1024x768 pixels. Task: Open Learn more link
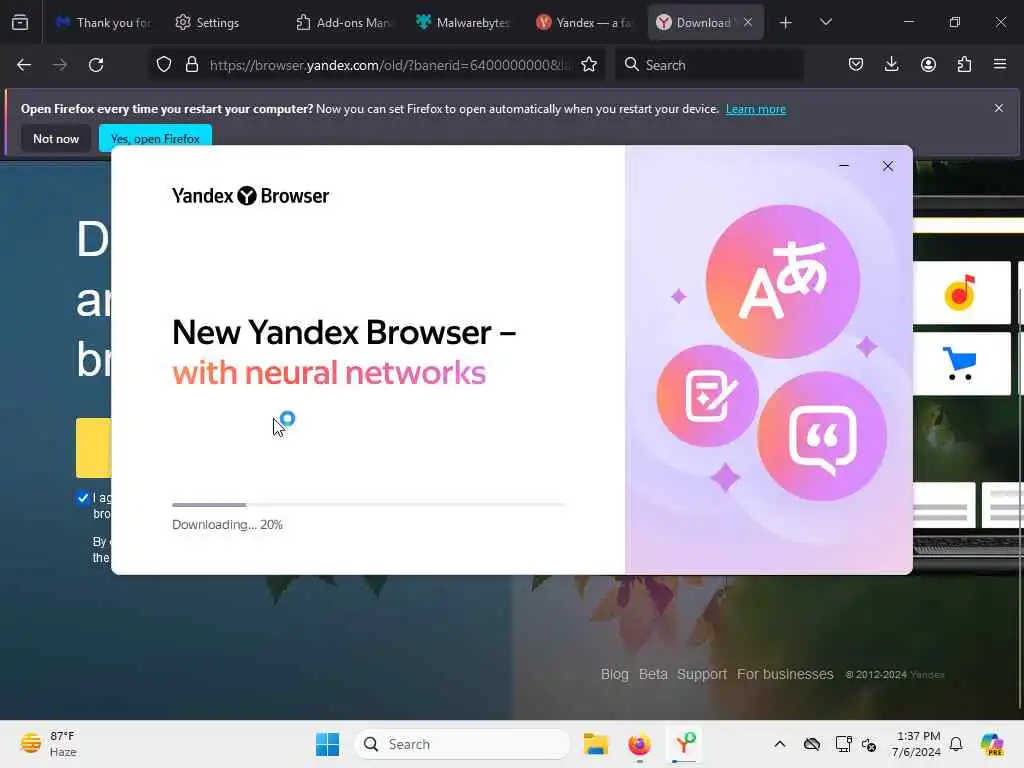(756, 109)
